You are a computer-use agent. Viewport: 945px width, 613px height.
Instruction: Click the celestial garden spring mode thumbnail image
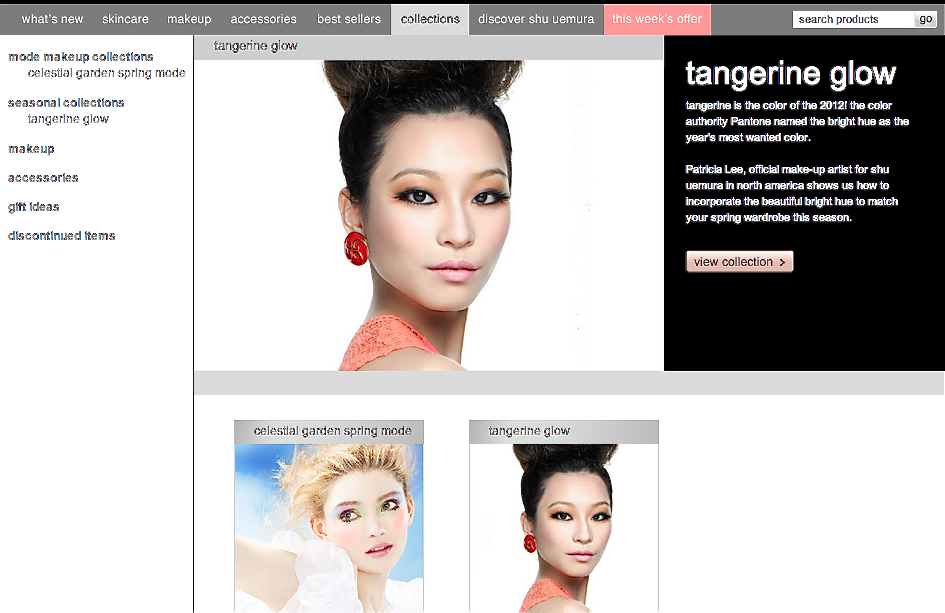(329, 527)
